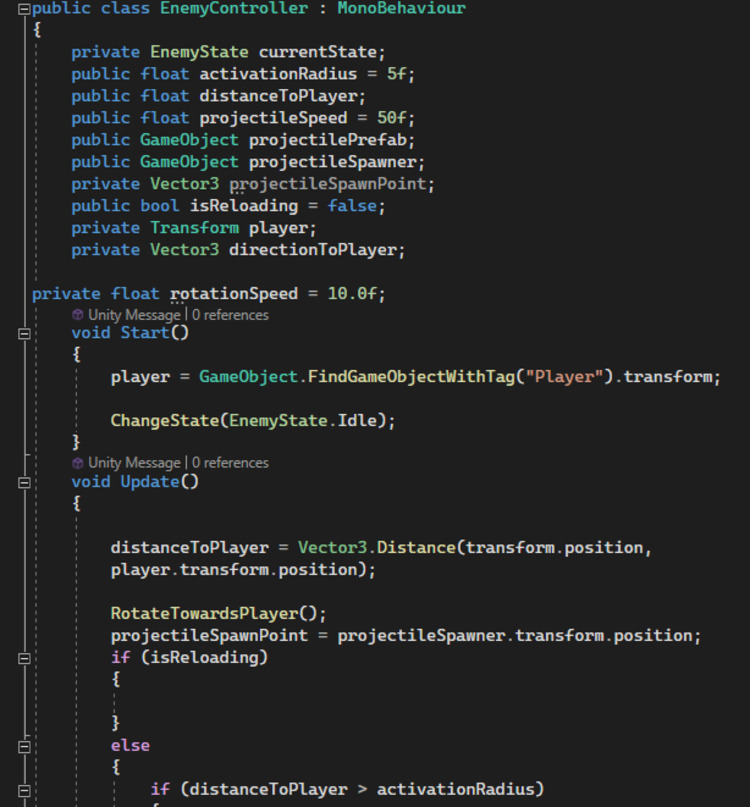Click activationRadius in the if comparison
The image size is (750, 807).
pos(456,790)
